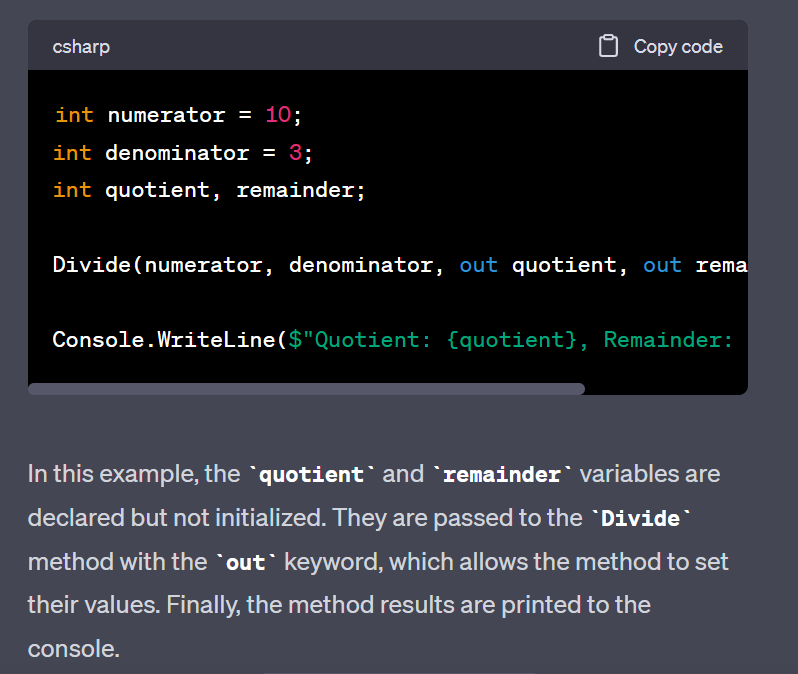Click the "Console.WriteLine" code line

click(392, 340)
